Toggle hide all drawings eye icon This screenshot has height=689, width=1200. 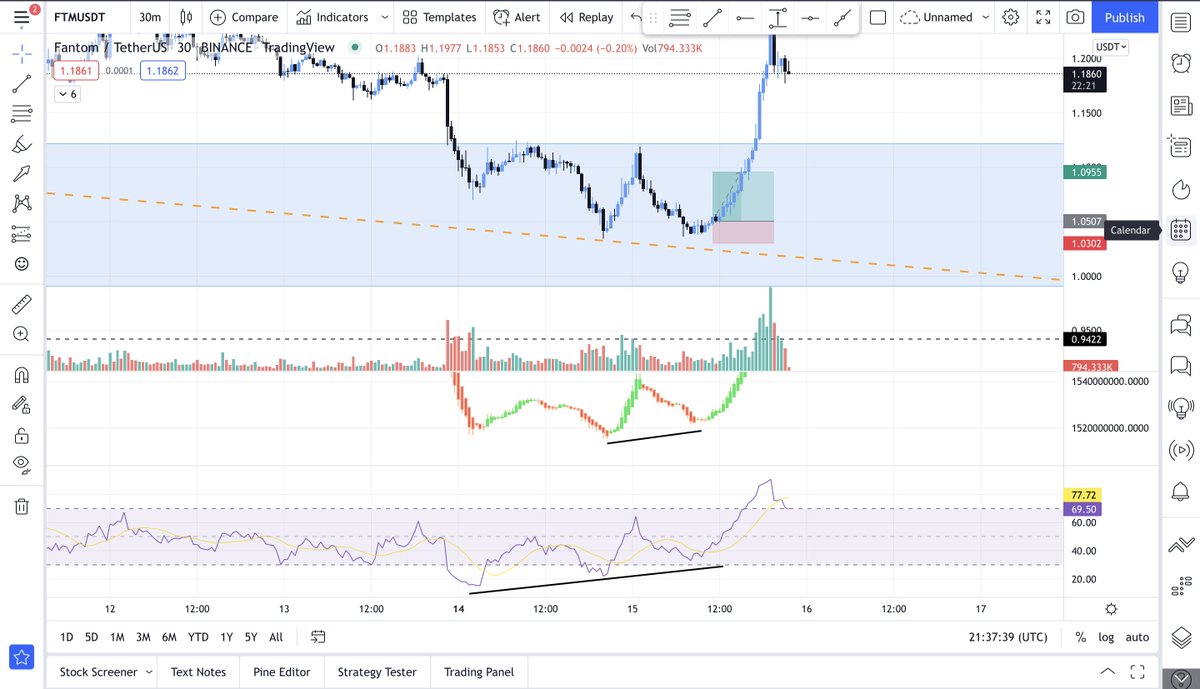point(21,465)
